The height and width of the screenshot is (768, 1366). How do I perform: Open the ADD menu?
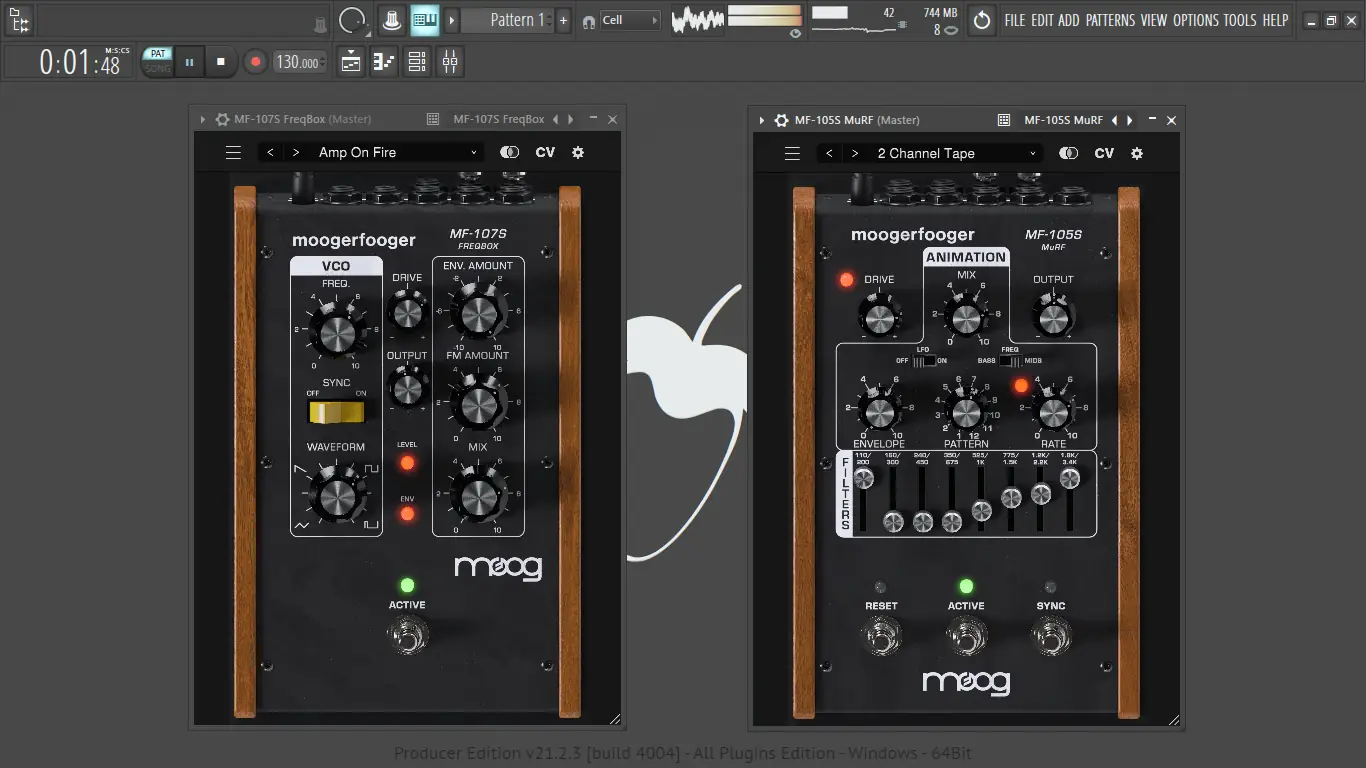click(1069, 20)
